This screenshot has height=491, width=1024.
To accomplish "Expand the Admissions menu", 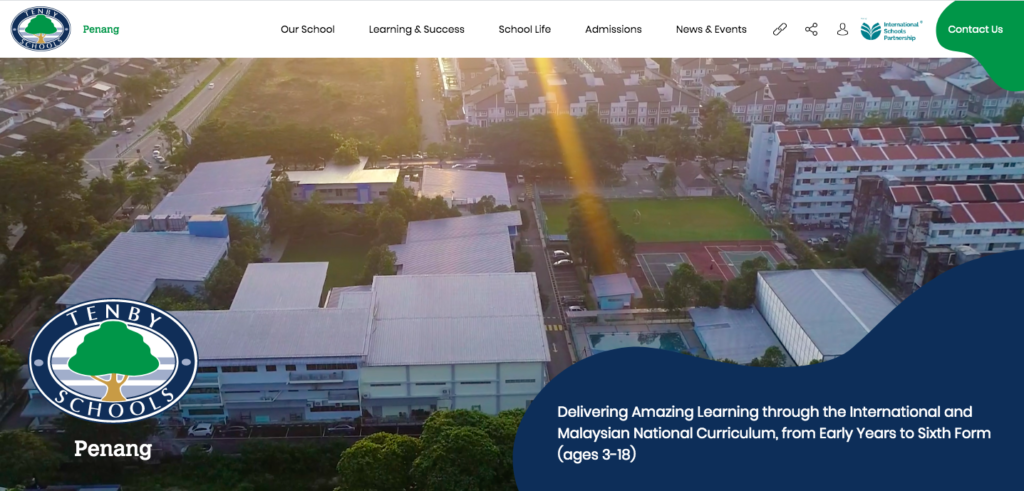I will 613,29.
